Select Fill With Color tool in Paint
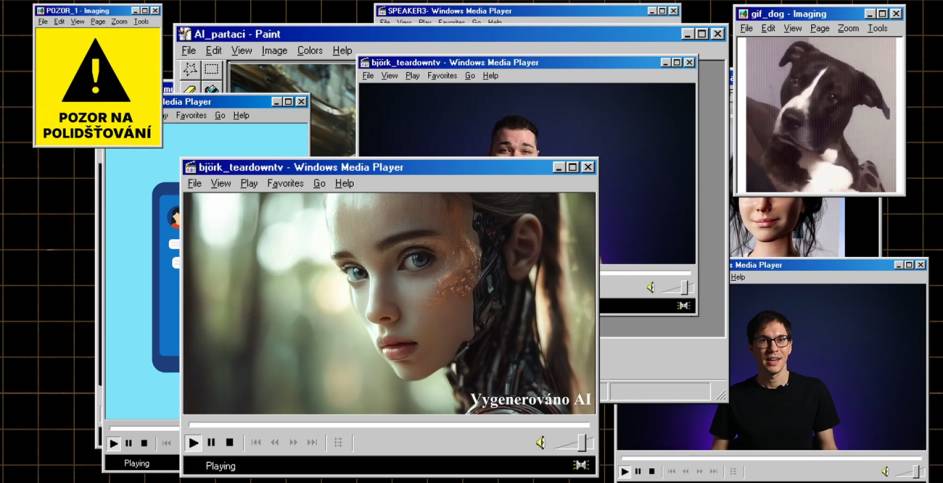The width and height of the screenshot is (943, 483). (211, 89)
